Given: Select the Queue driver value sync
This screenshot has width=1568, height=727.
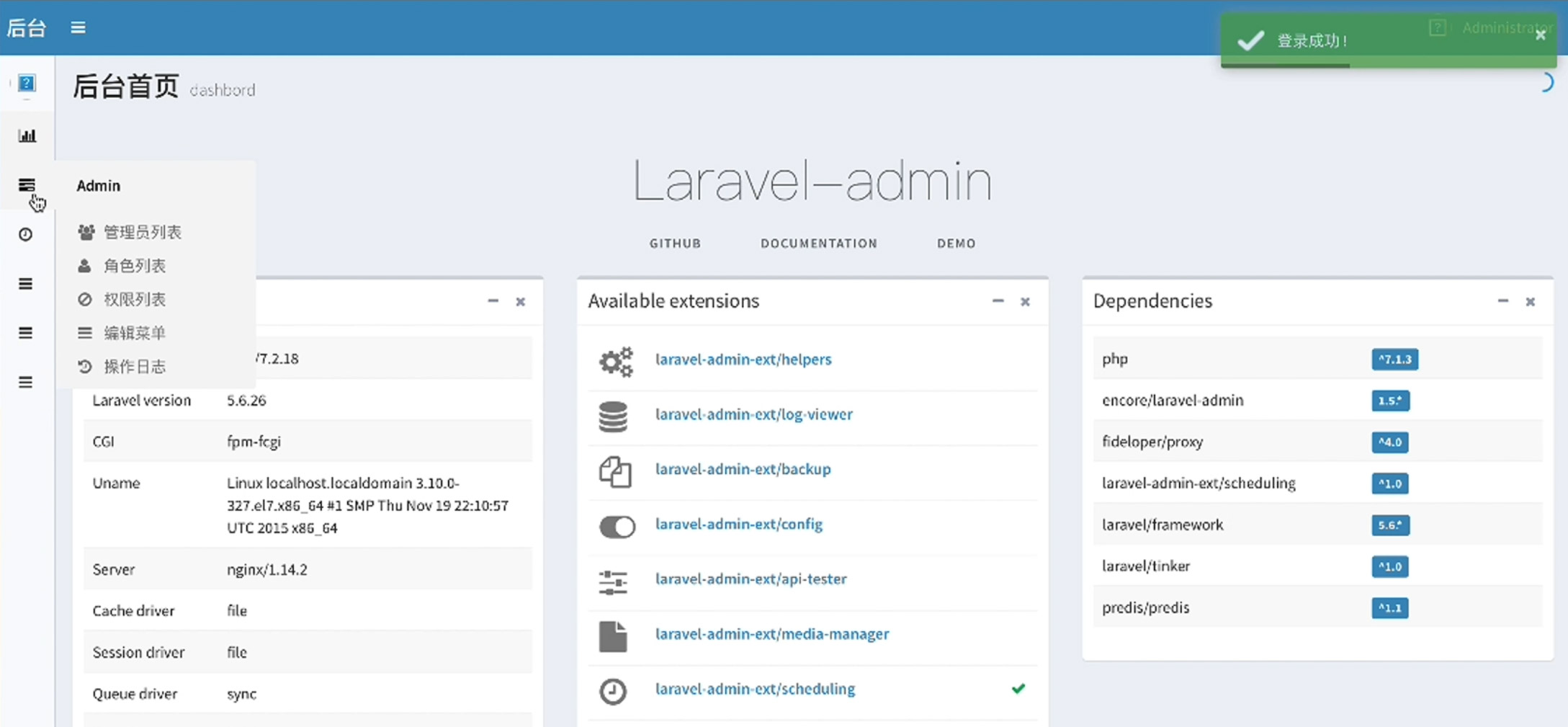Looking at the screenshot, I should click(241, 694).
